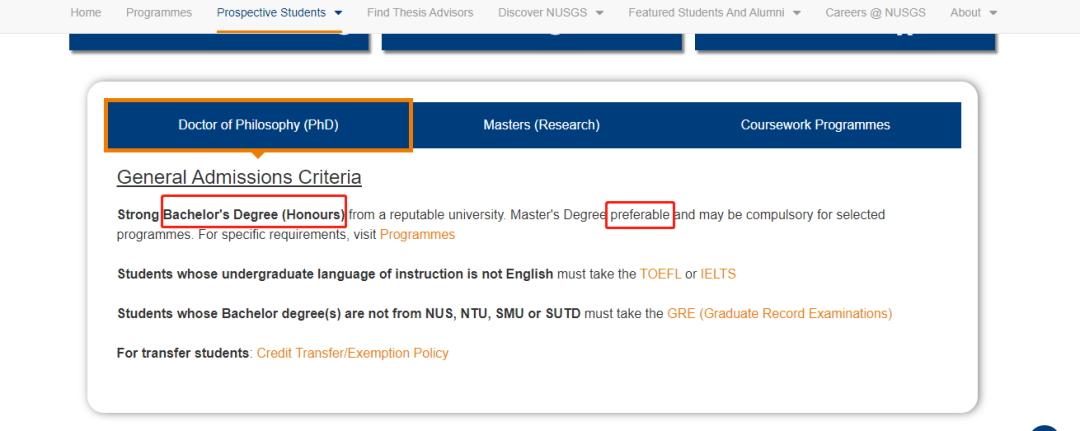Open the TOEFL link
Screen dimensions: 1080x431
pos(660,274)
